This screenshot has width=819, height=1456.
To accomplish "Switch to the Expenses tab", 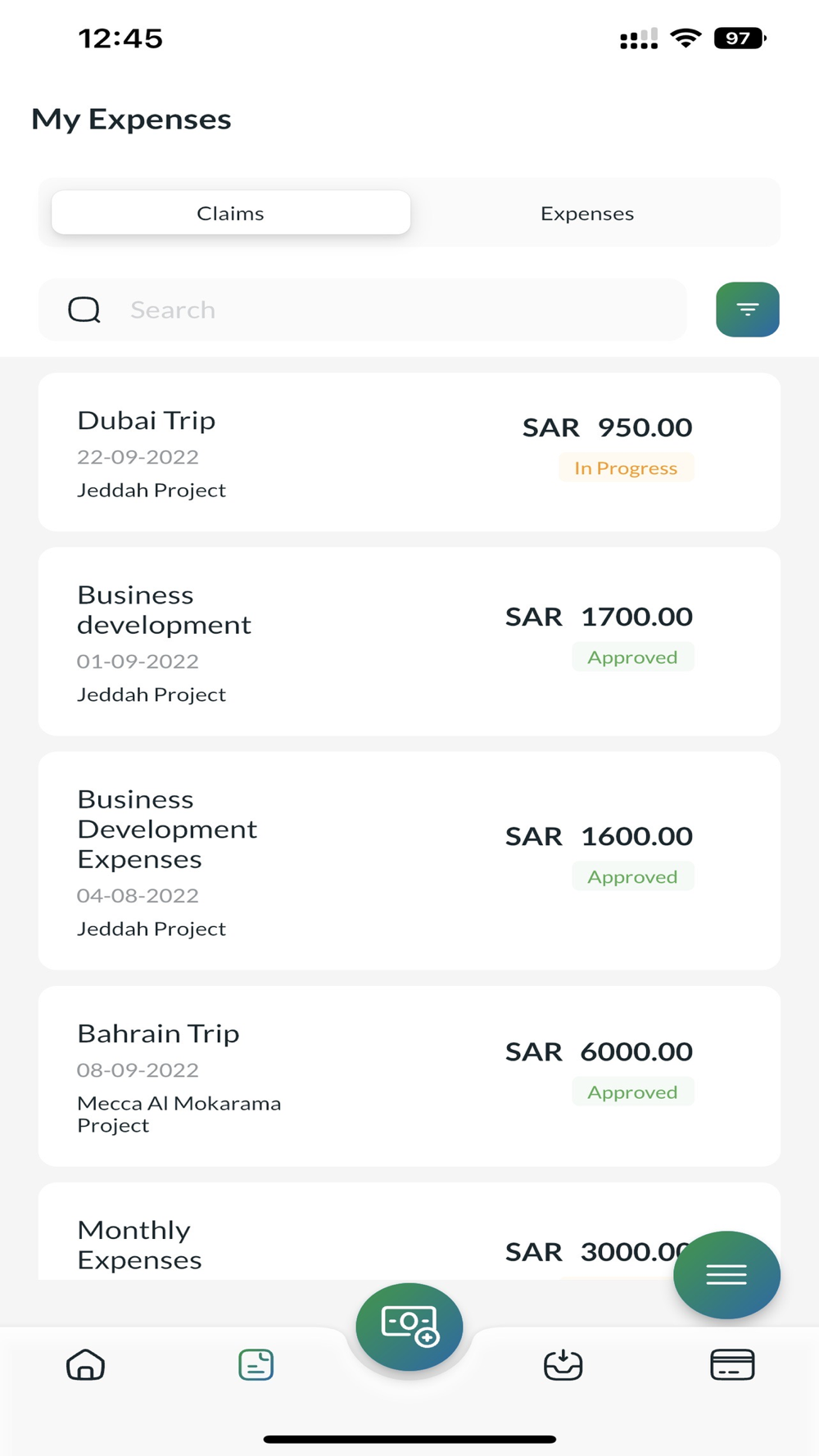I will point(587,213).
